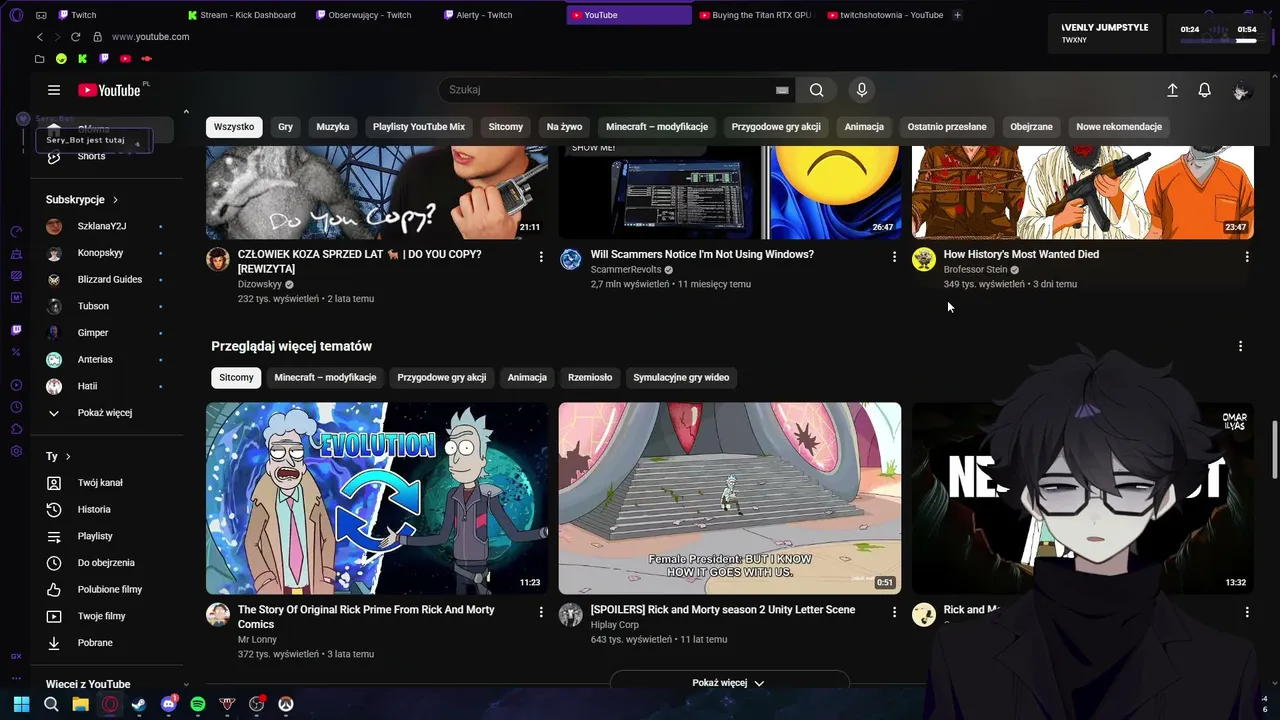The height and width of the screenshot is (720, 1280).
Task: Open YouTube notifications bell
Action: (1205, 90)
